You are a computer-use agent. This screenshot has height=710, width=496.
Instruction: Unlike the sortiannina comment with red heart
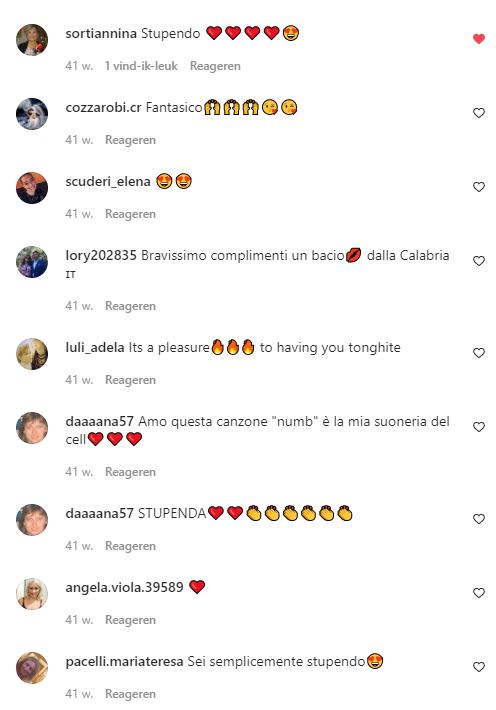tap(479, 39)
